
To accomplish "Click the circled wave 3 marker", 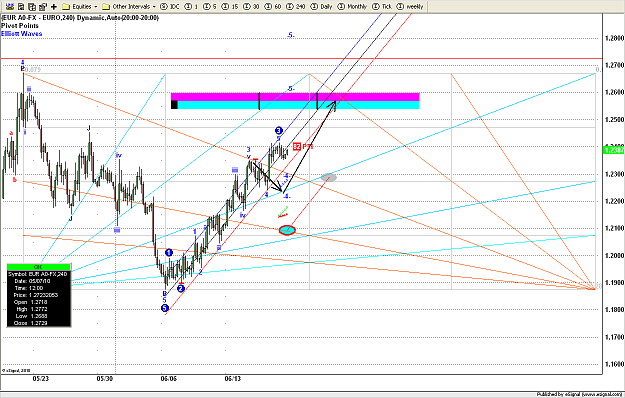I will 279,130.
